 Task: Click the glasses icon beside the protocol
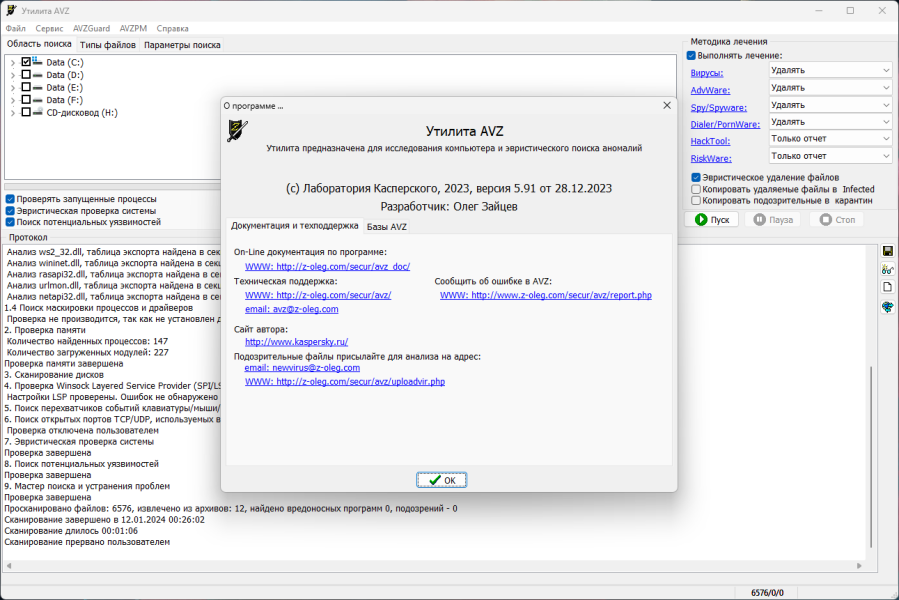point(888,269)
